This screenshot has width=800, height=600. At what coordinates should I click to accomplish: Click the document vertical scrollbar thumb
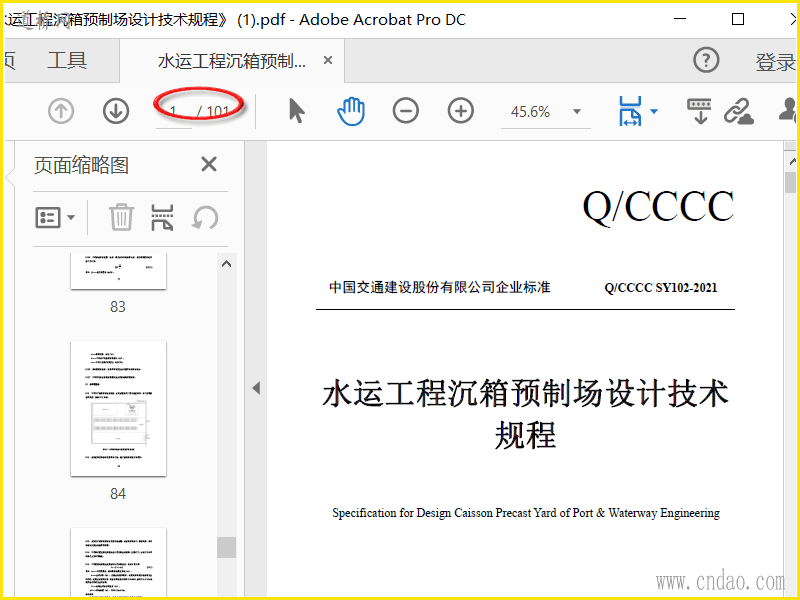click(790, 182)
